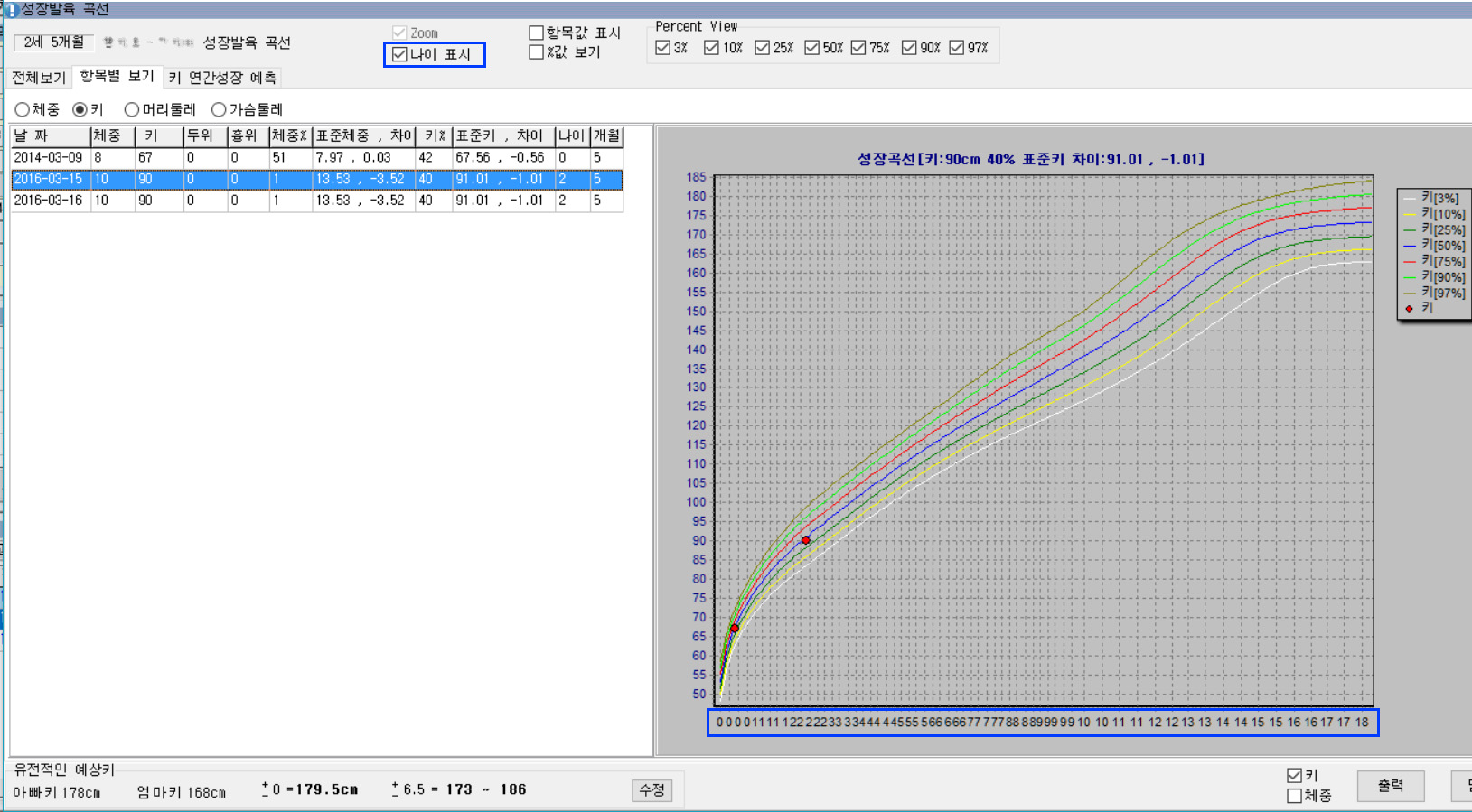Viewport: 1472px width, 812px height.
Task: Click the red data point at 67cm on chart
Action: click(x=735, y=628)
